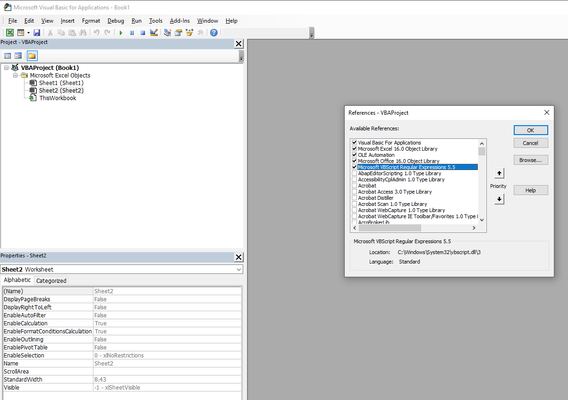
Task: Uncheck OLE Automation reference
Action: [355, 155]
